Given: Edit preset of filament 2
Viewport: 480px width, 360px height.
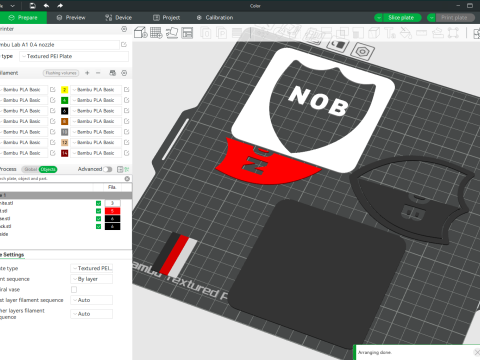Looking at the screenshot, I should pyautogui.click(x=127, y=90).
